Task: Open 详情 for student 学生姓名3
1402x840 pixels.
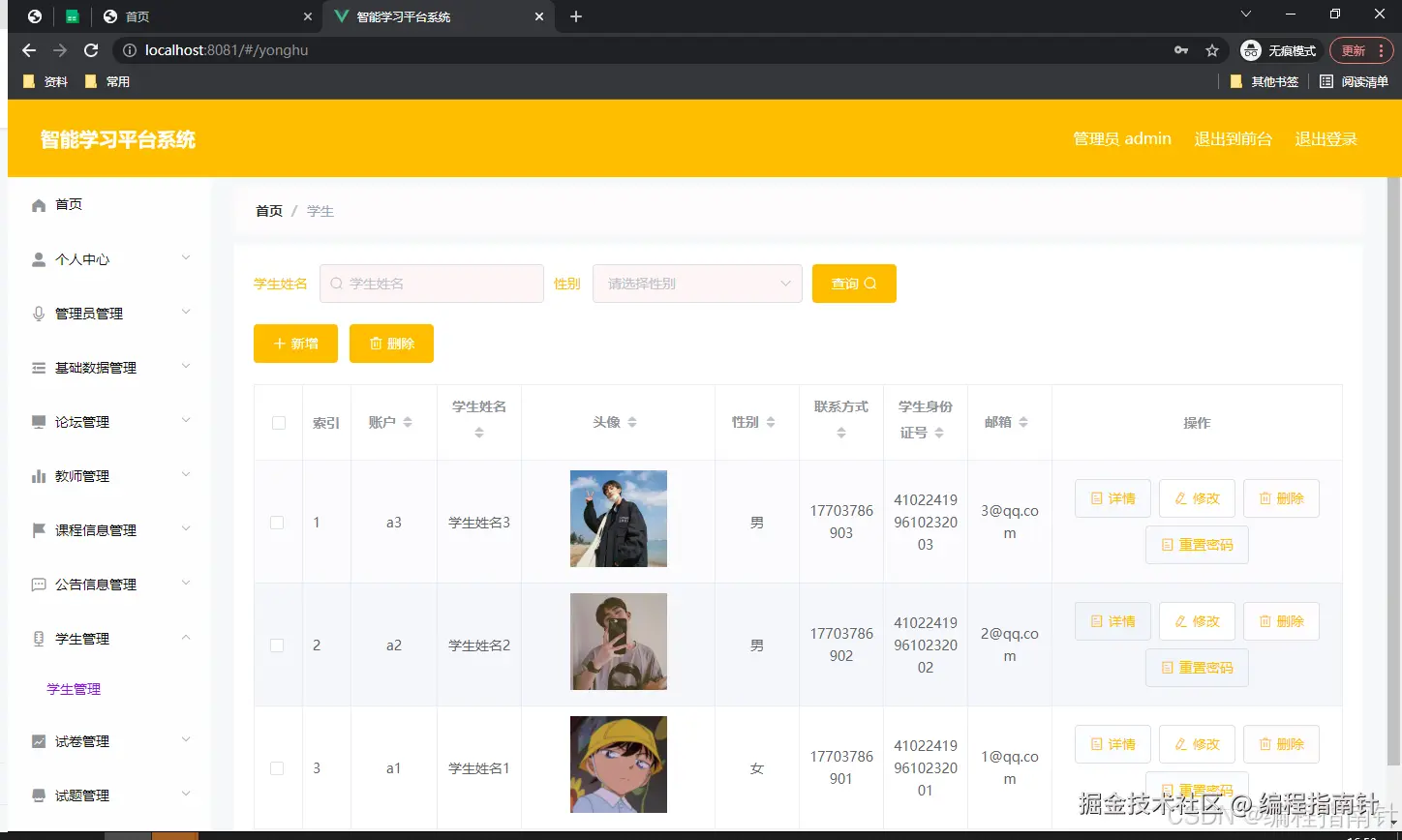Action: 1112,498
